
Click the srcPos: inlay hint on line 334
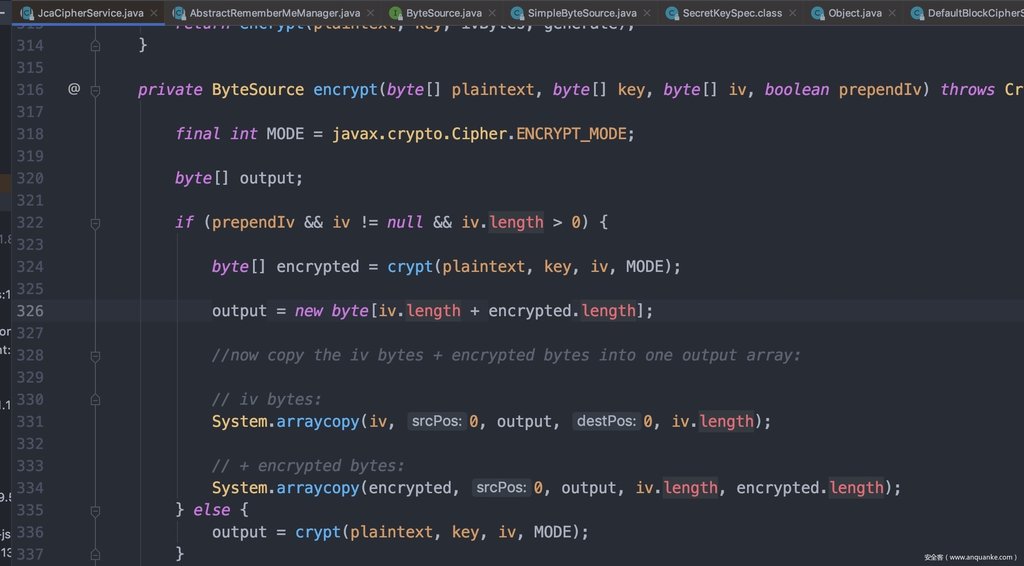pos(501,488)
